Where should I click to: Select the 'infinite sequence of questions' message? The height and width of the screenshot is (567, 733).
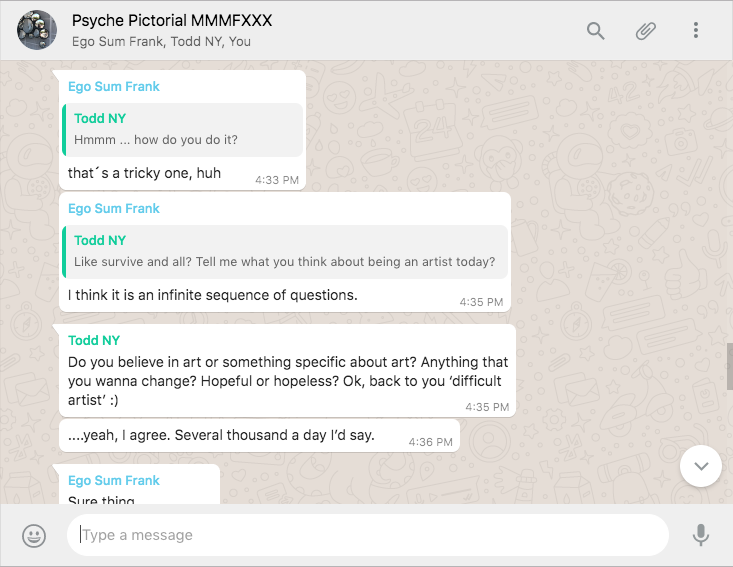(x=213, y=295)
